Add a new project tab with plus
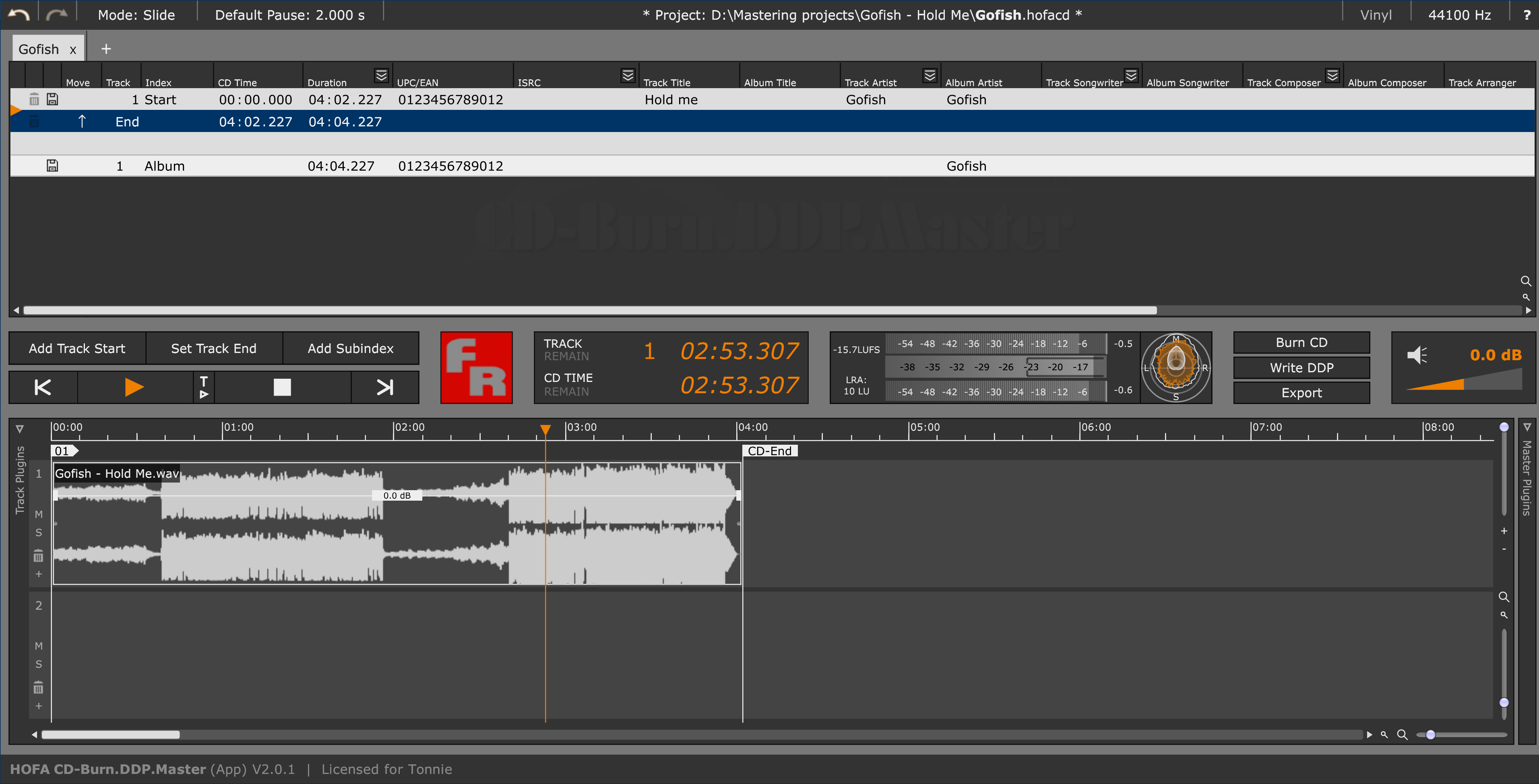Screen dimensions: 1539x784 point(106,49)
